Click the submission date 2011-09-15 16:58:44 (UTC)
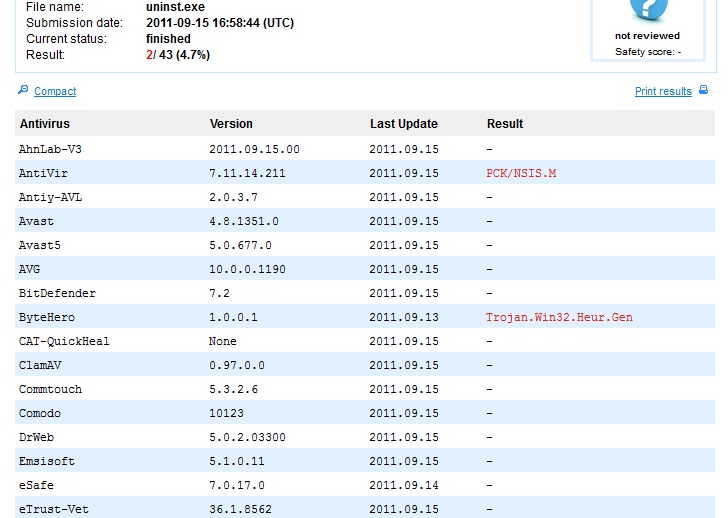Screen dimensions: 728x518 220,23
